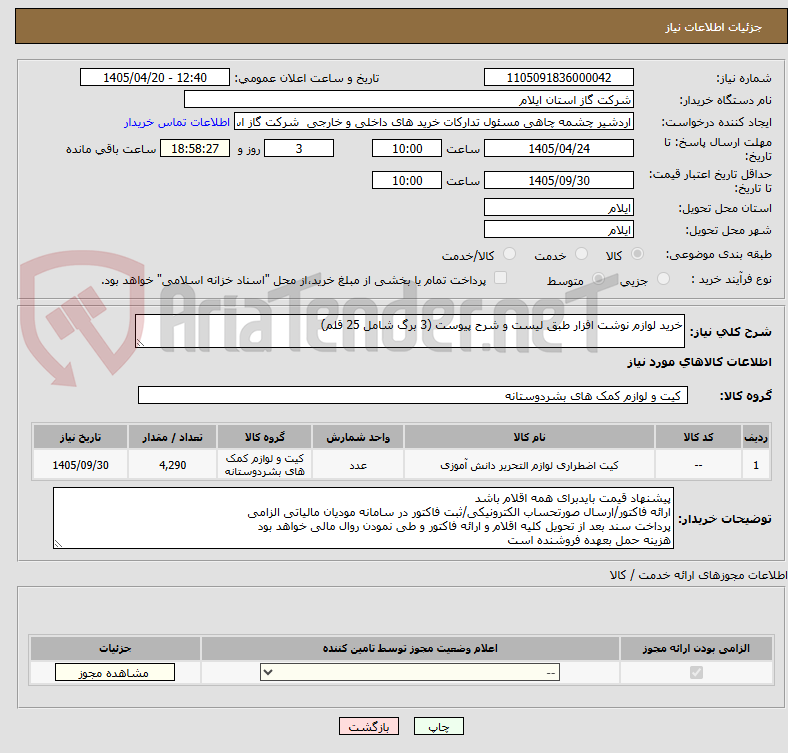Click the گروه کالا field
788x753 pixels.
413,395
